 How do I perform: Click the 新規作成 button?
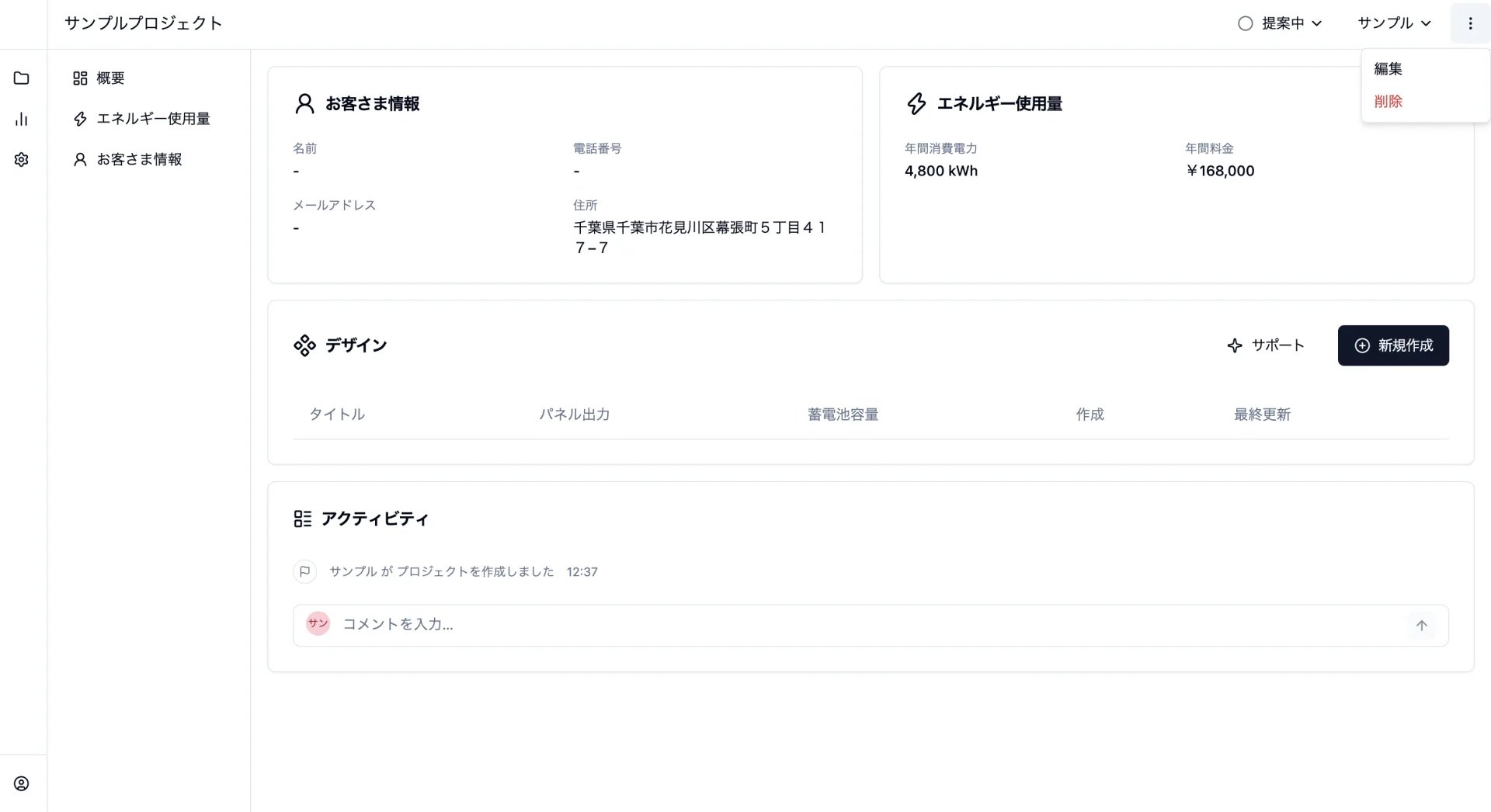point(1393,345)
